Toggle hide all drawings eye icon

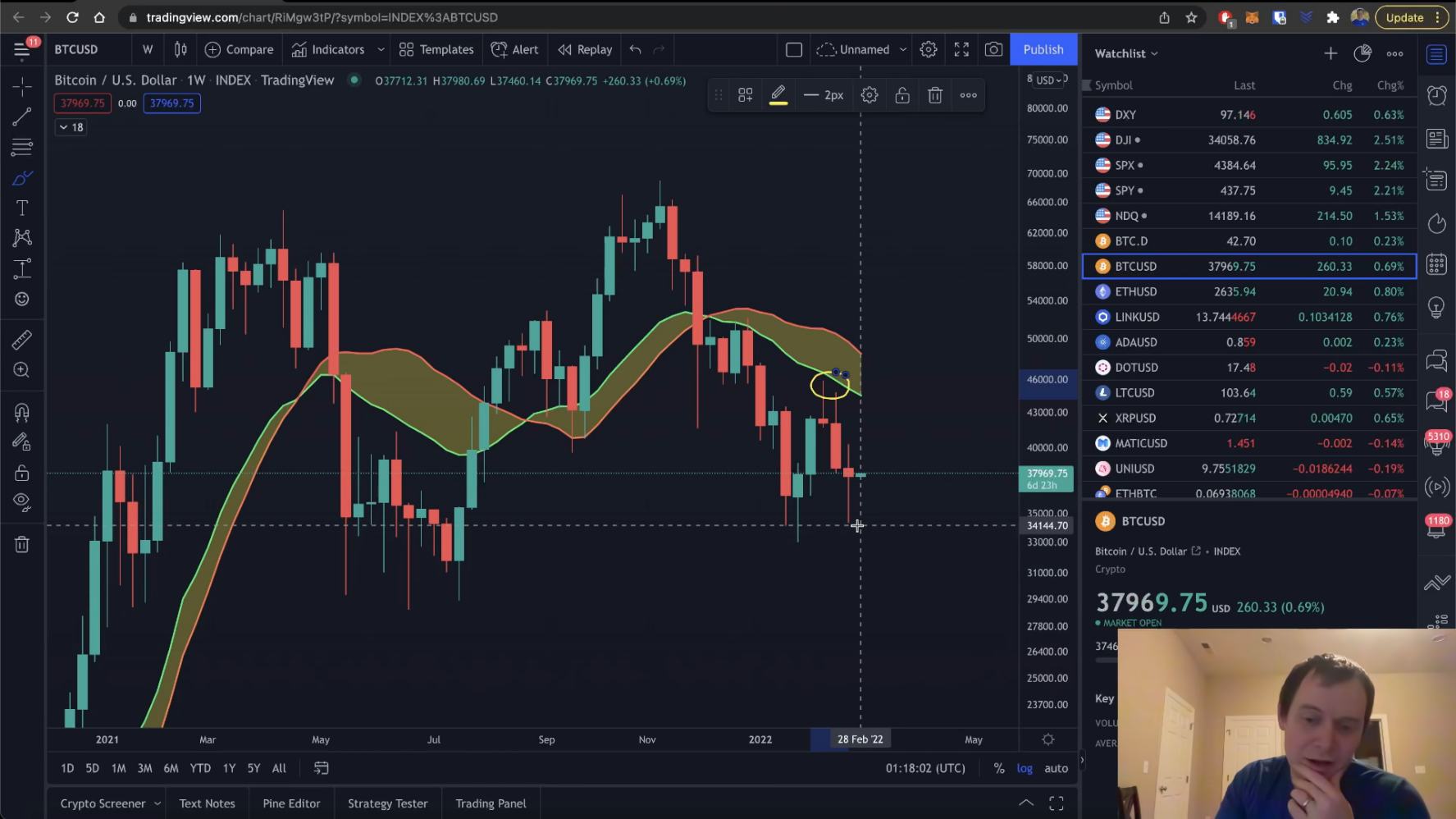point(22,501)
